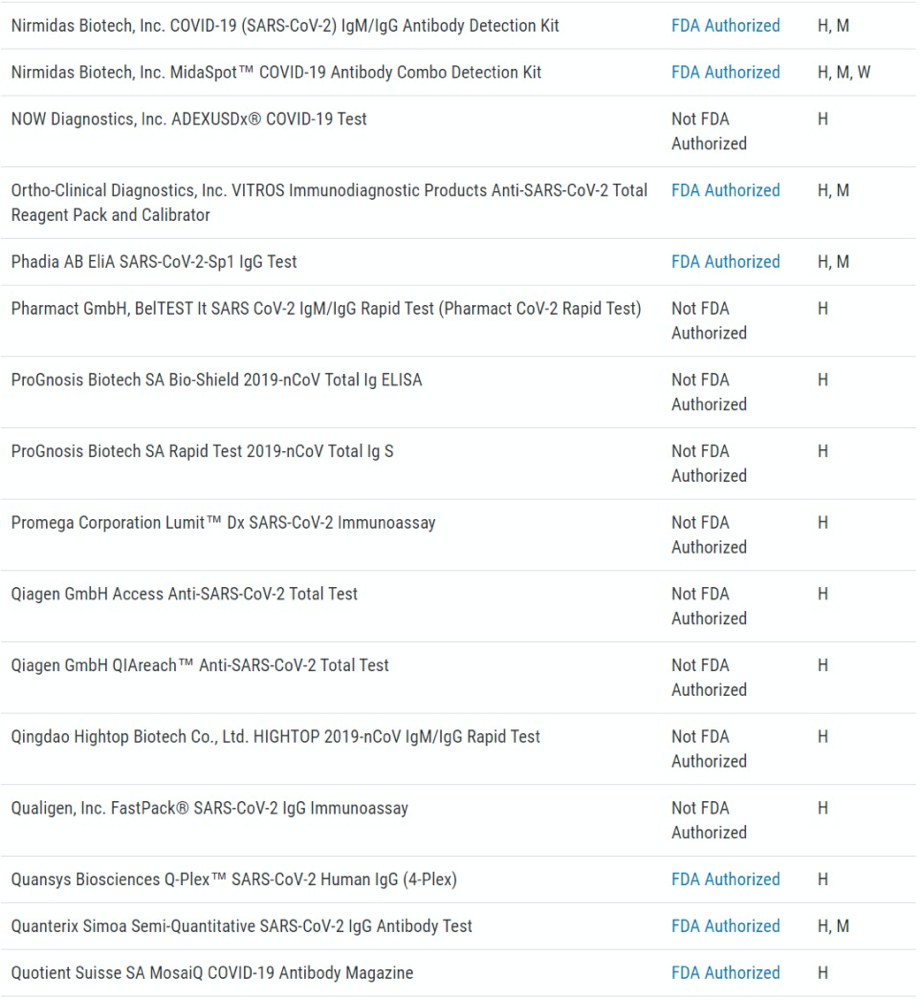
Task: Select the Qiagen QIAreach test name
Action: [x=200, y=666]
